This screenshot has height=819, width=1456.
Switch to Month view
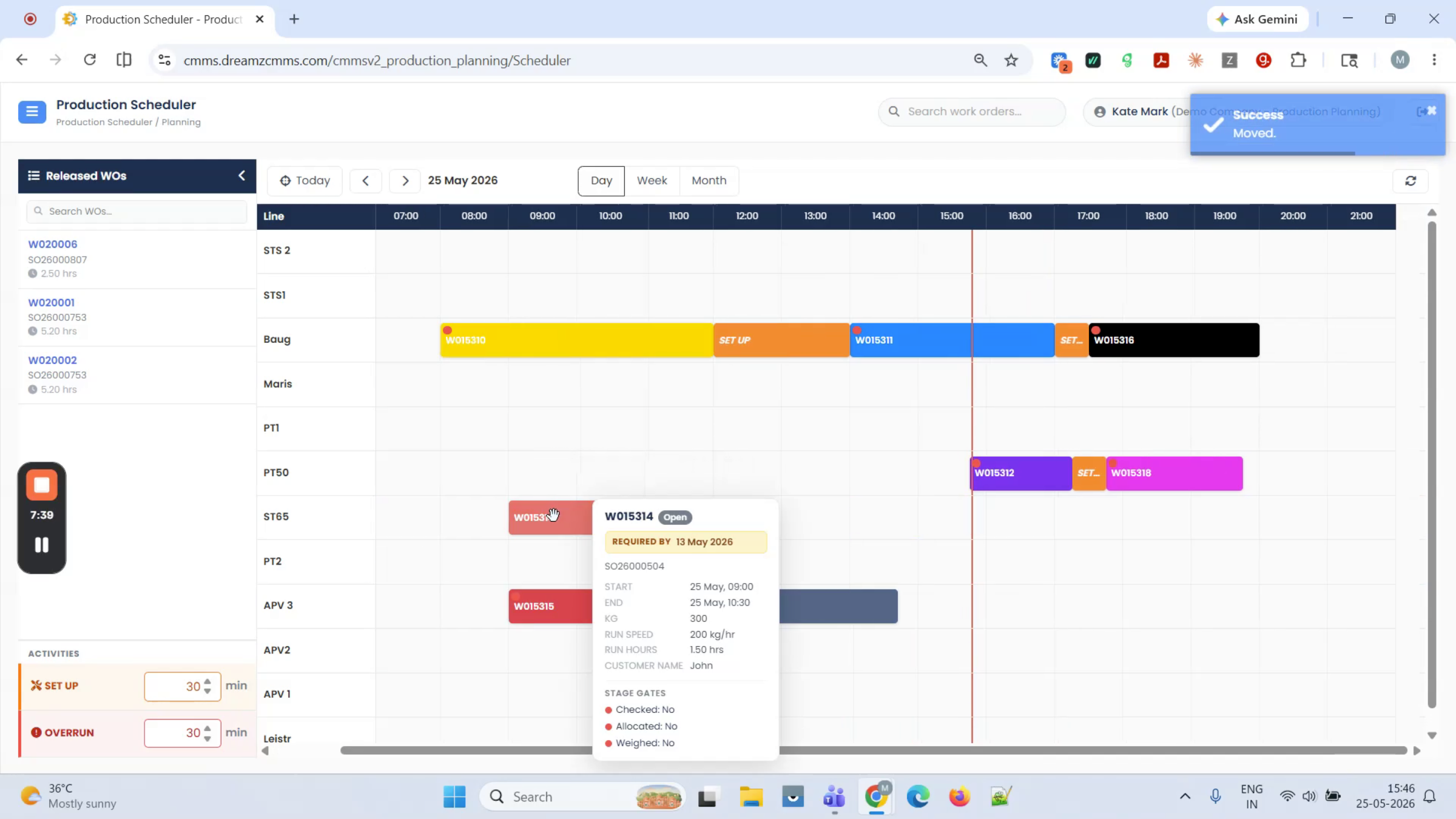(709, 181)
